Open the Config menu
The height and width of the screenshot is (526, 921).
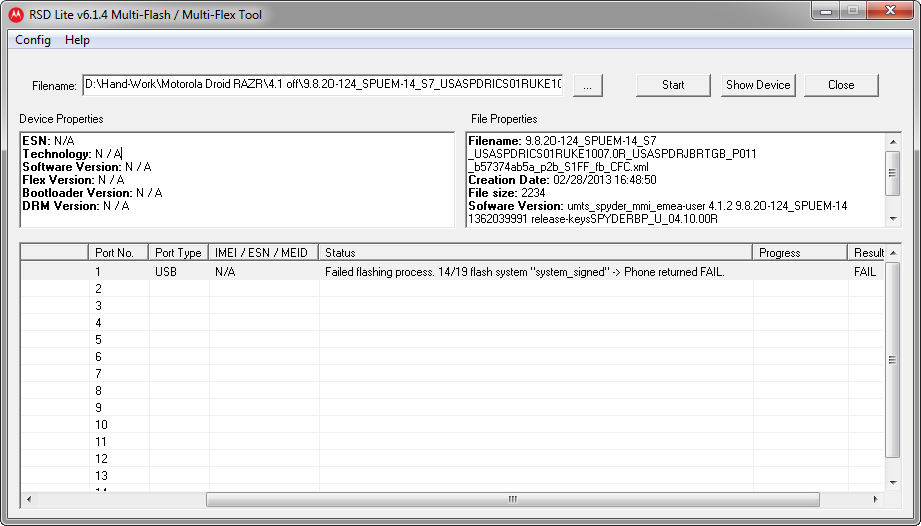tap(33, 40)
